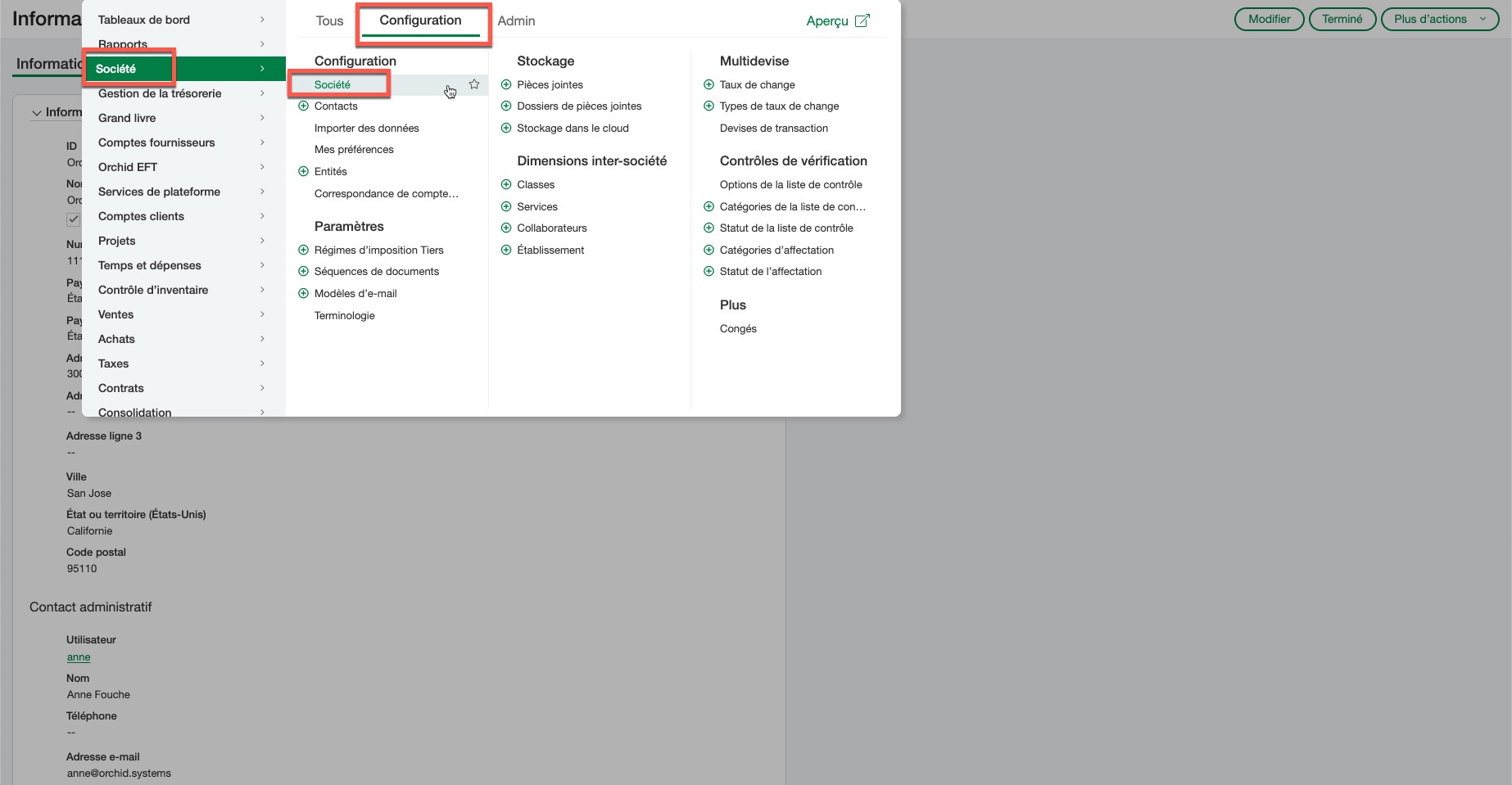Screen dimensions: 1512x785
Task: Open Aperçu external link icon
Action: click(x=862, y=21)
